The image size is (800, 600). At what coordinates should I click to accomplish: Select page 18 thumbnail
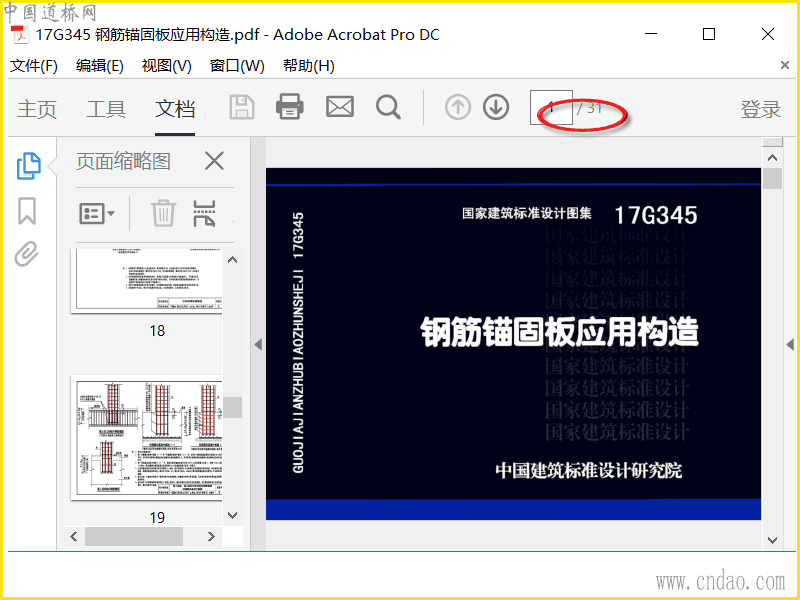146,280
